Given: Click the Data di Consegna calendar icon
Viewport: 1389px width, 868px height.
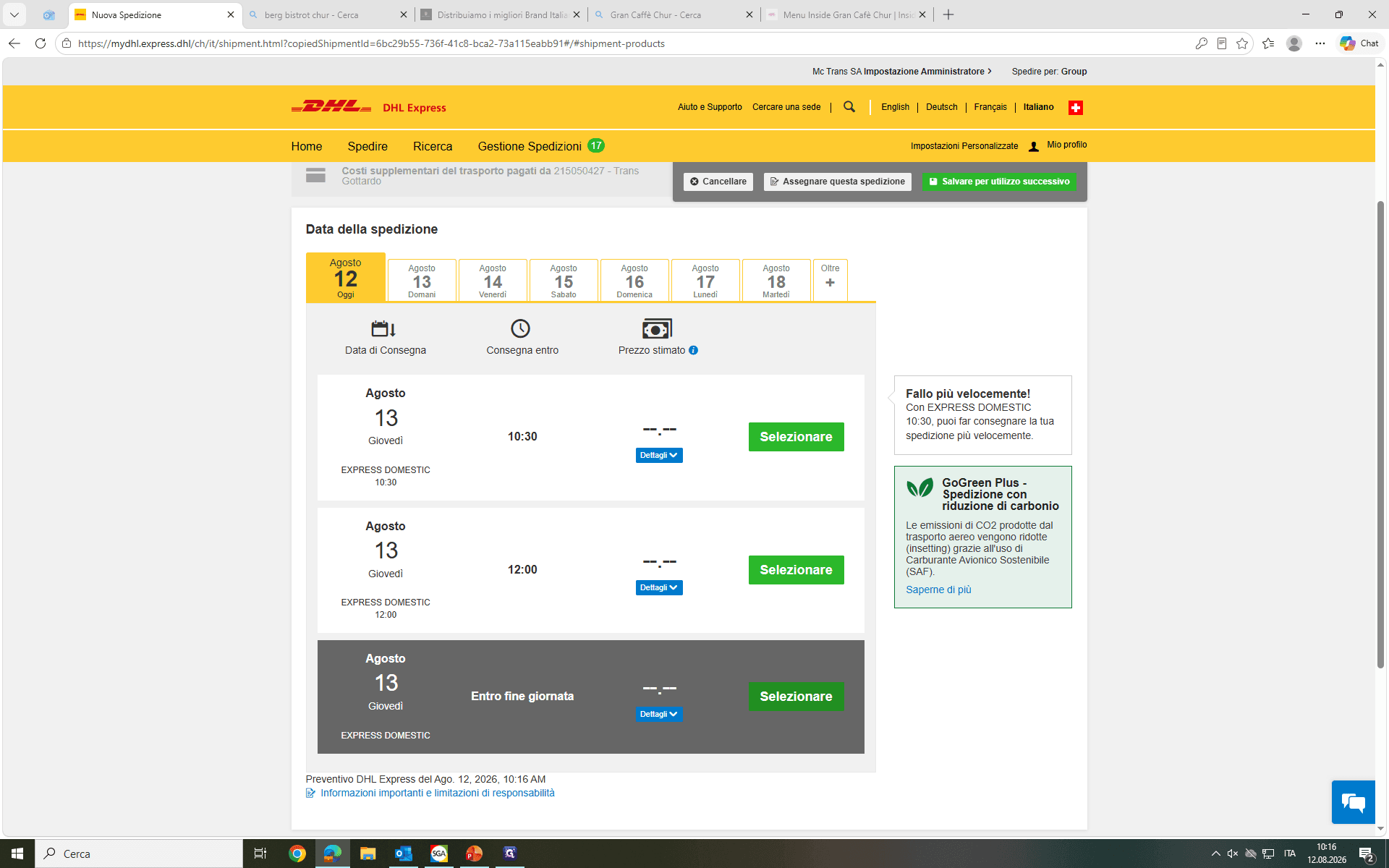Looking at the screenshot, I should point(383,329).
